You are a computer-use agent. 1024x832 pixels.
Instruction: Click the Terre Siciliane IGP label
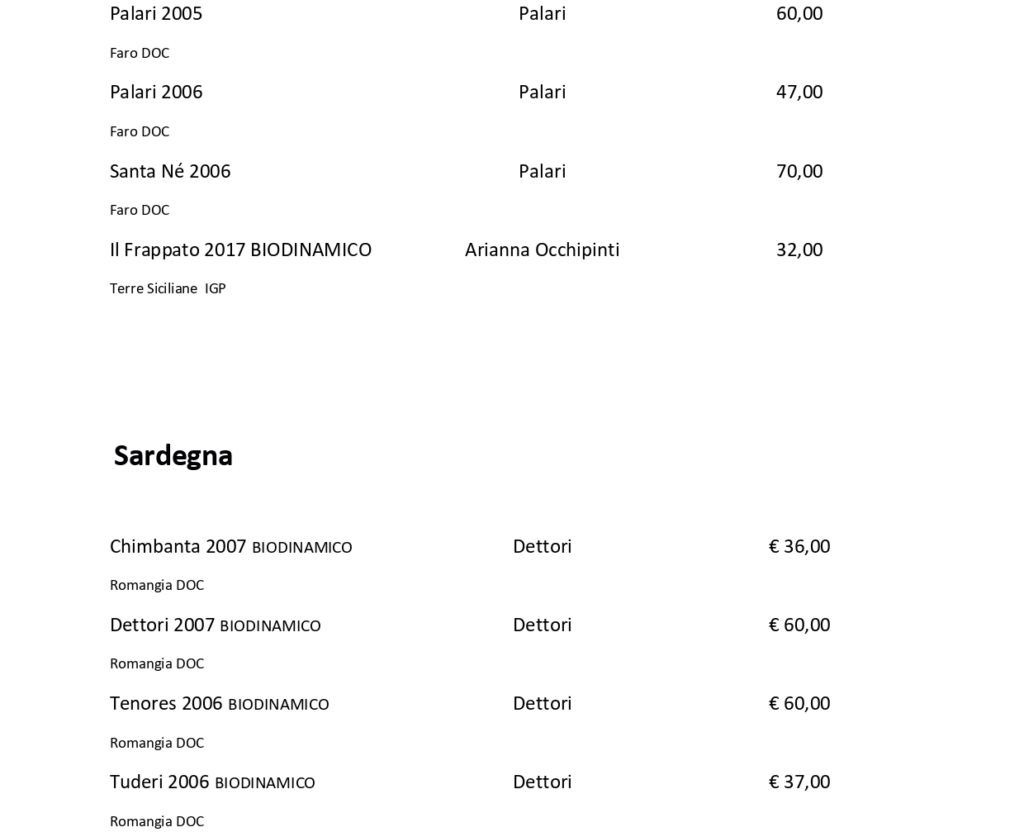point(168,289)
